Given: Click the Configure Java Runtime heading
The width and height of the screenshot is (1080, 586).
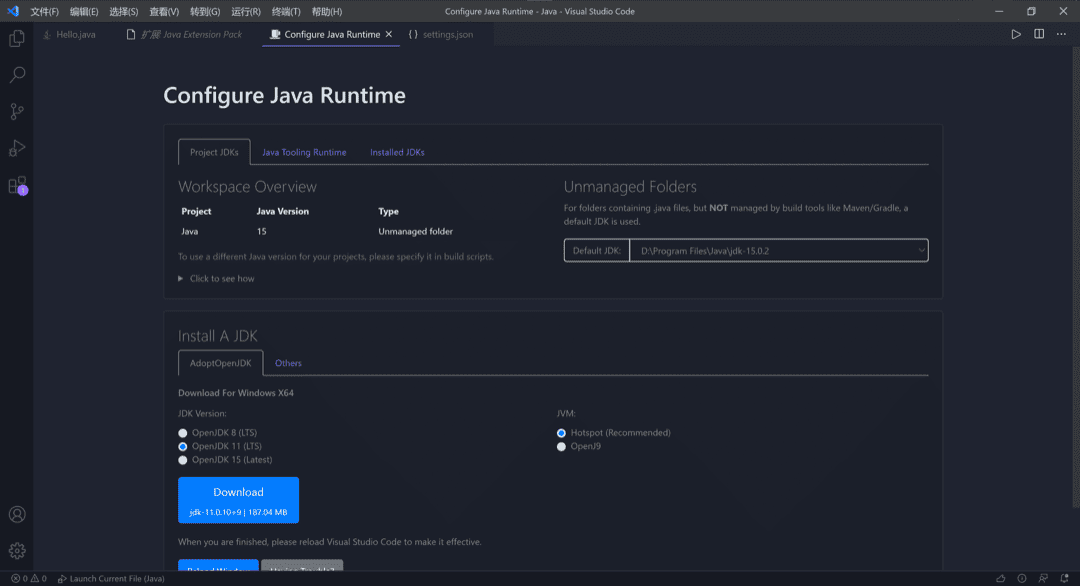Looking at the screenshot, I should (x=284, y=95).
